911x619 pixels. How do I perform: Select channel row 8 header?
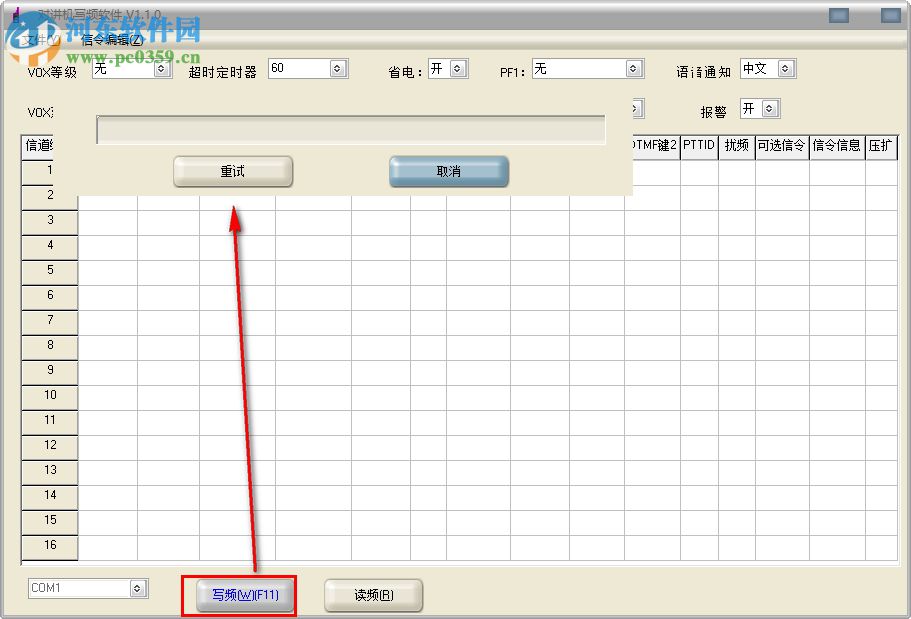click(50, 347)
